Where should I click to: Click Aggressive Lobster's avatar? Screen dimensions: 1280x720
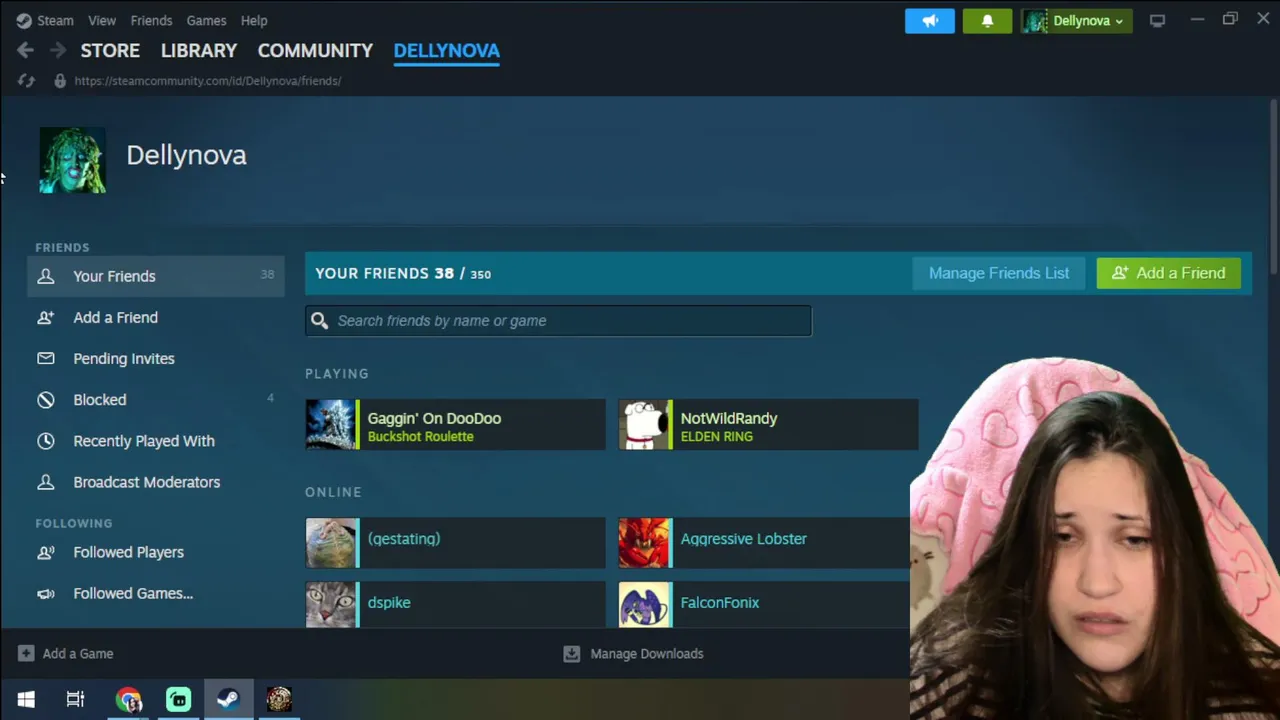point(644,543)
